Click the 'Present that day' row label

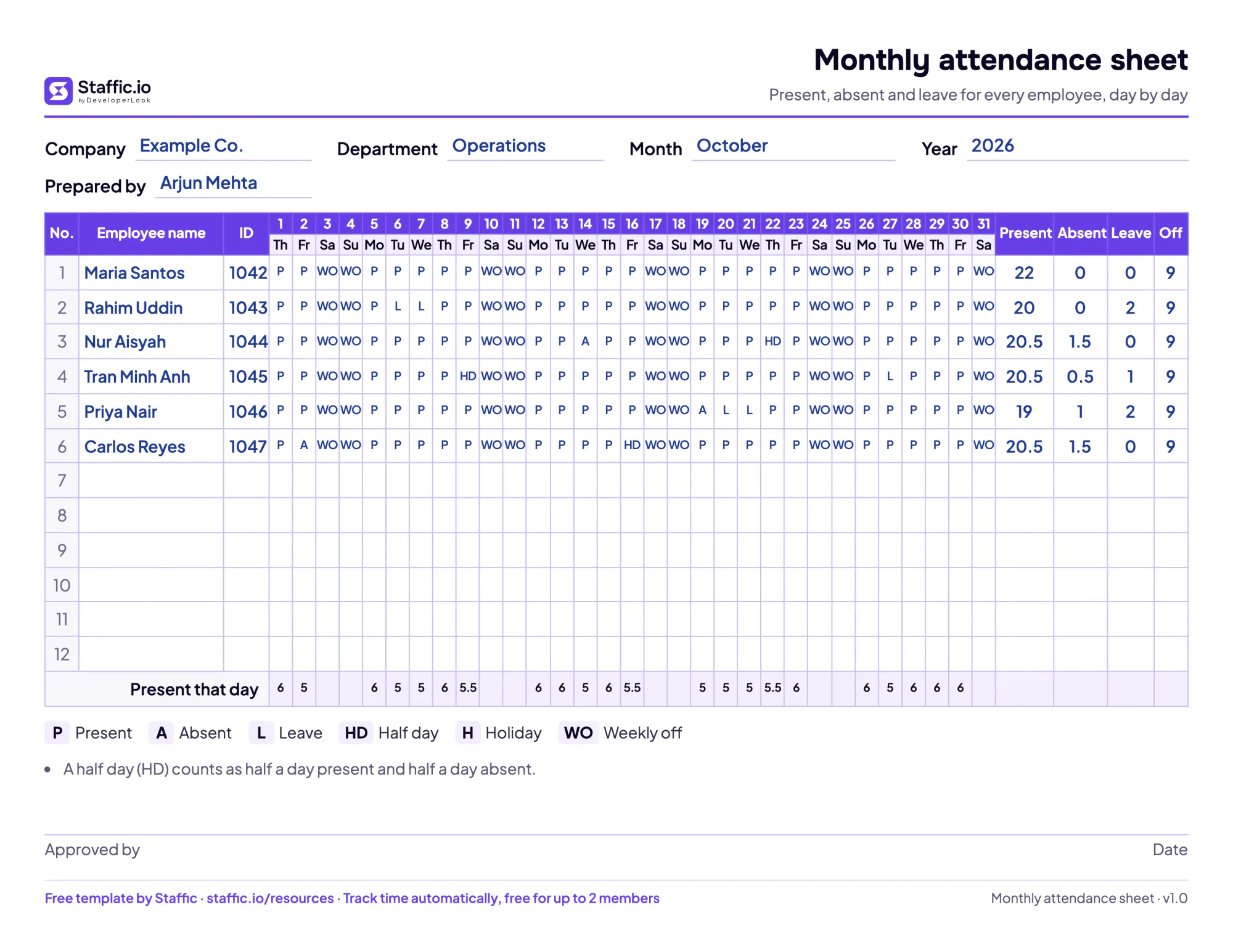click(194, 690)
